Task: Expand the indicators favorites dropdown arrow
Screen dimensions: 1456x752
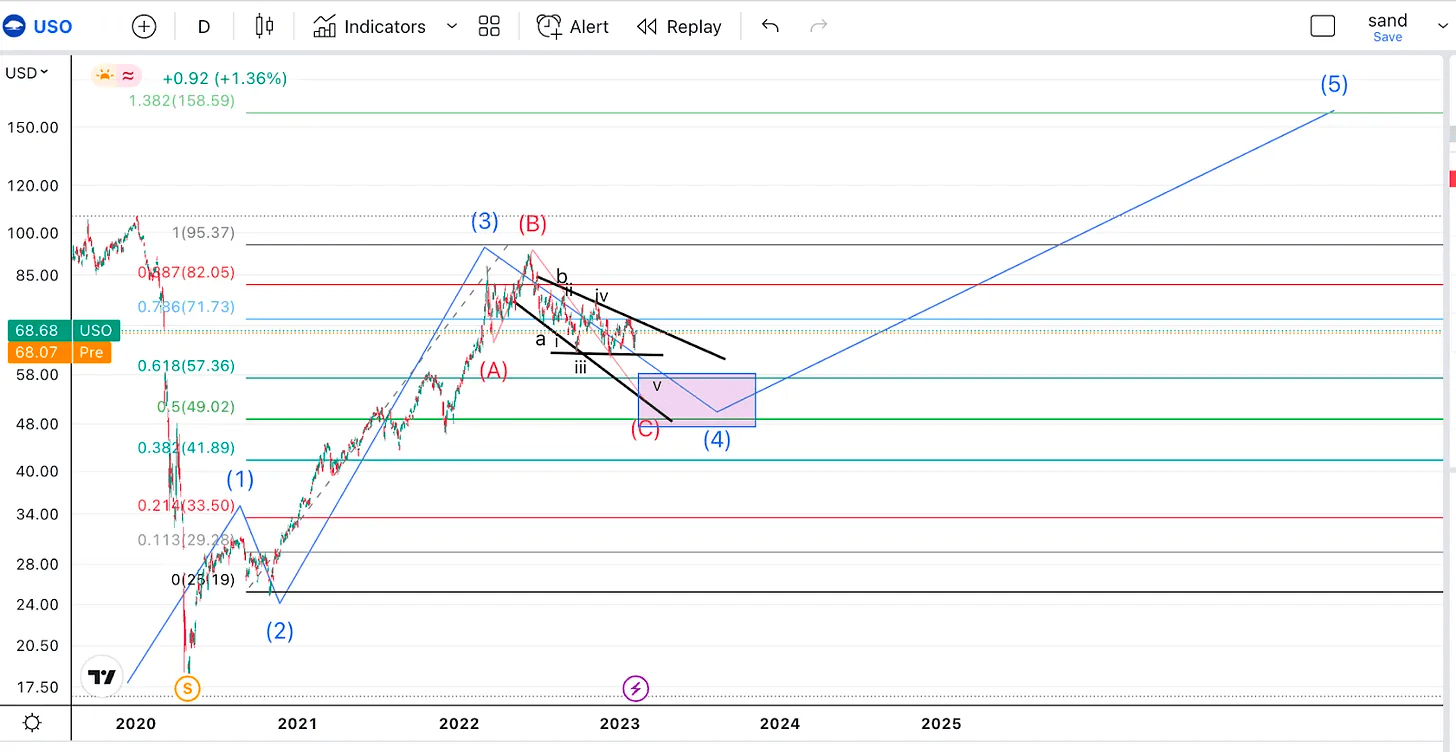Action: 451,26
